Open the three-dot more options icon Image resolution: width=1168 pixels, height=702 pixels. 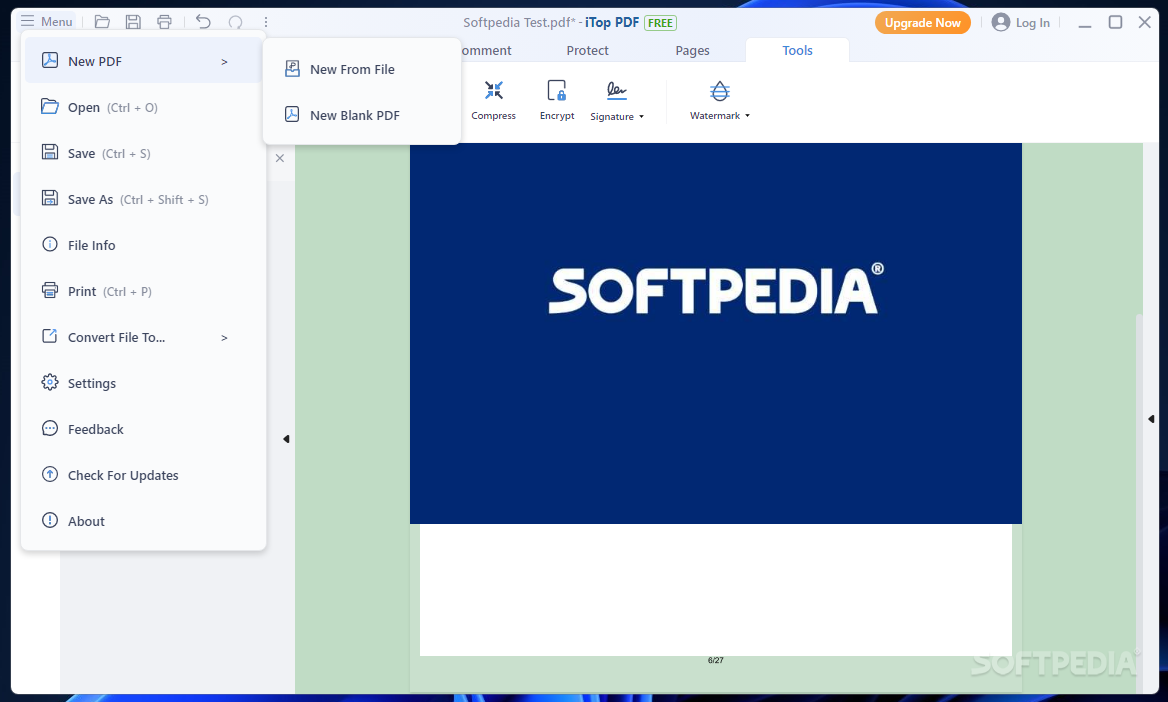266,22
